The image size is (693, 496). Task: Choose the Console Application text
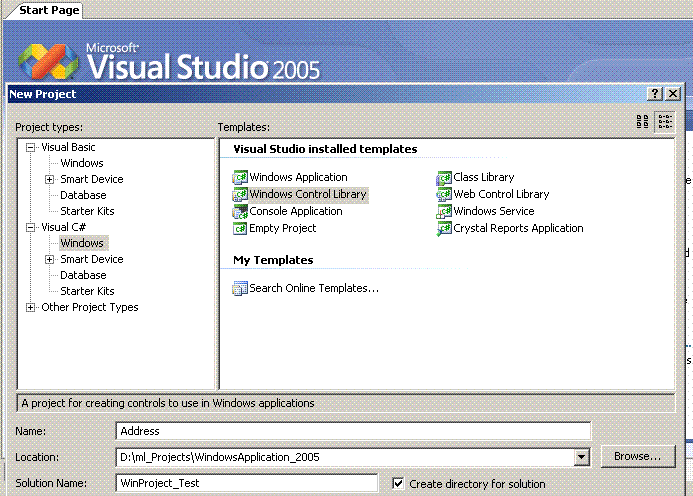[296, 211]
